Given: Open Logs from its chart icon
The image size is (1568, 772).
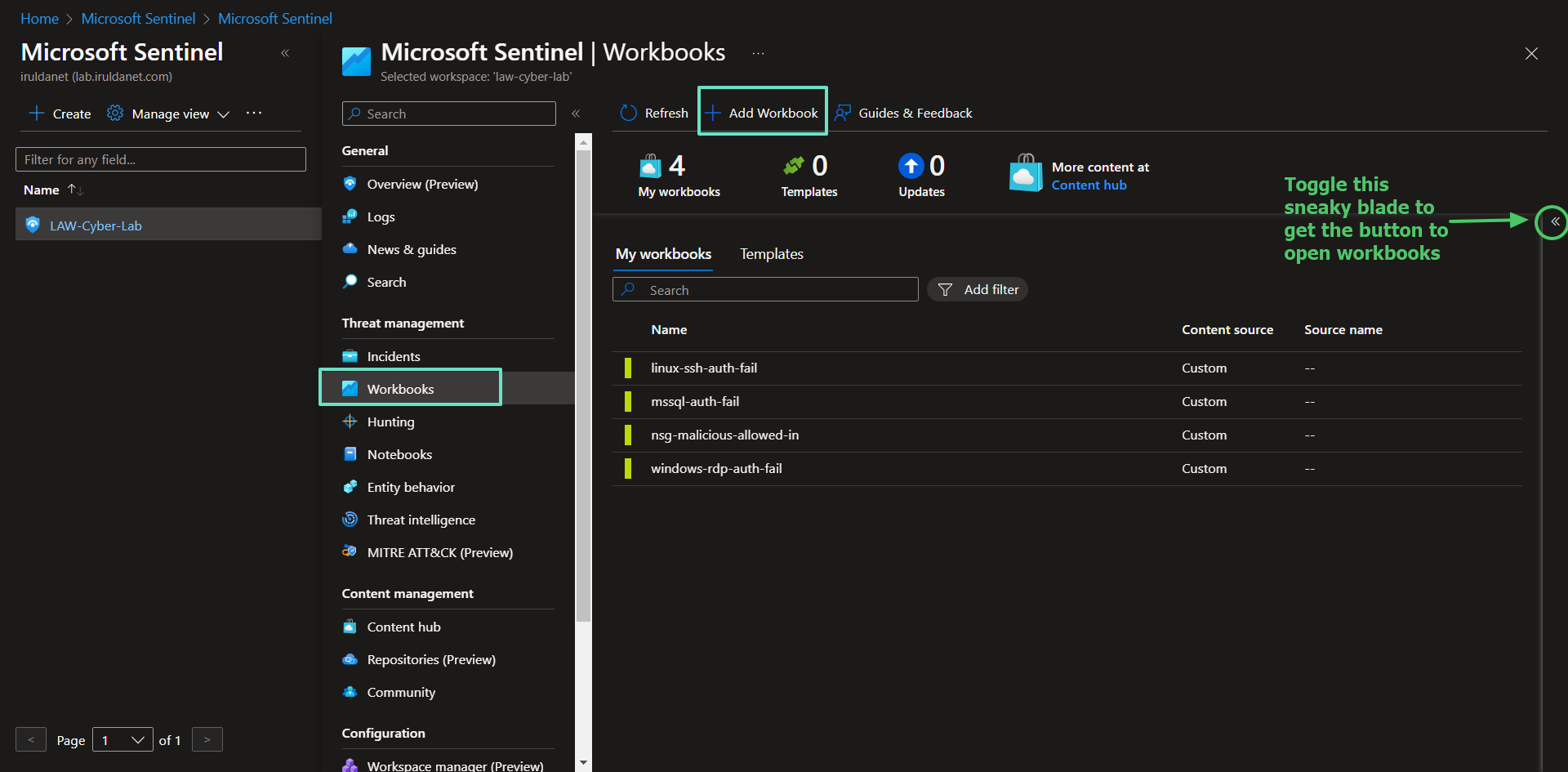Looking at the screenshot, I should click(x=350, y=216).
